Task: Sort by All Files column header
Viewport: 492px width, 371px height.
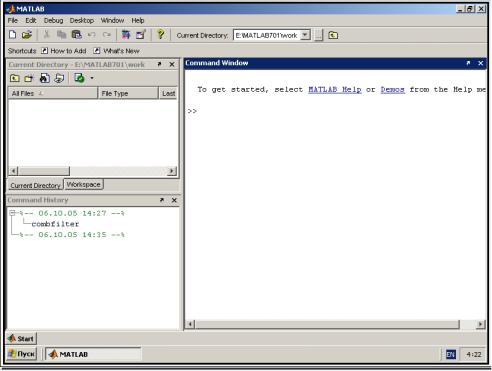Action: [x=53, y=93]
